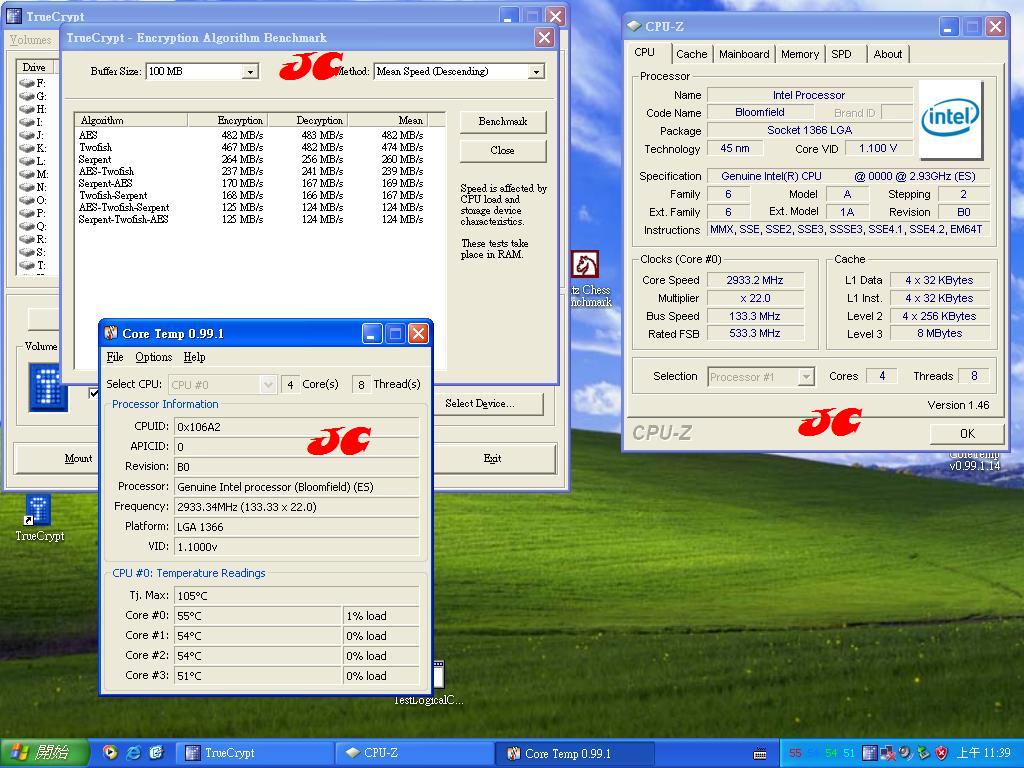Click Core Temp title bar thermometer icon

111,333
